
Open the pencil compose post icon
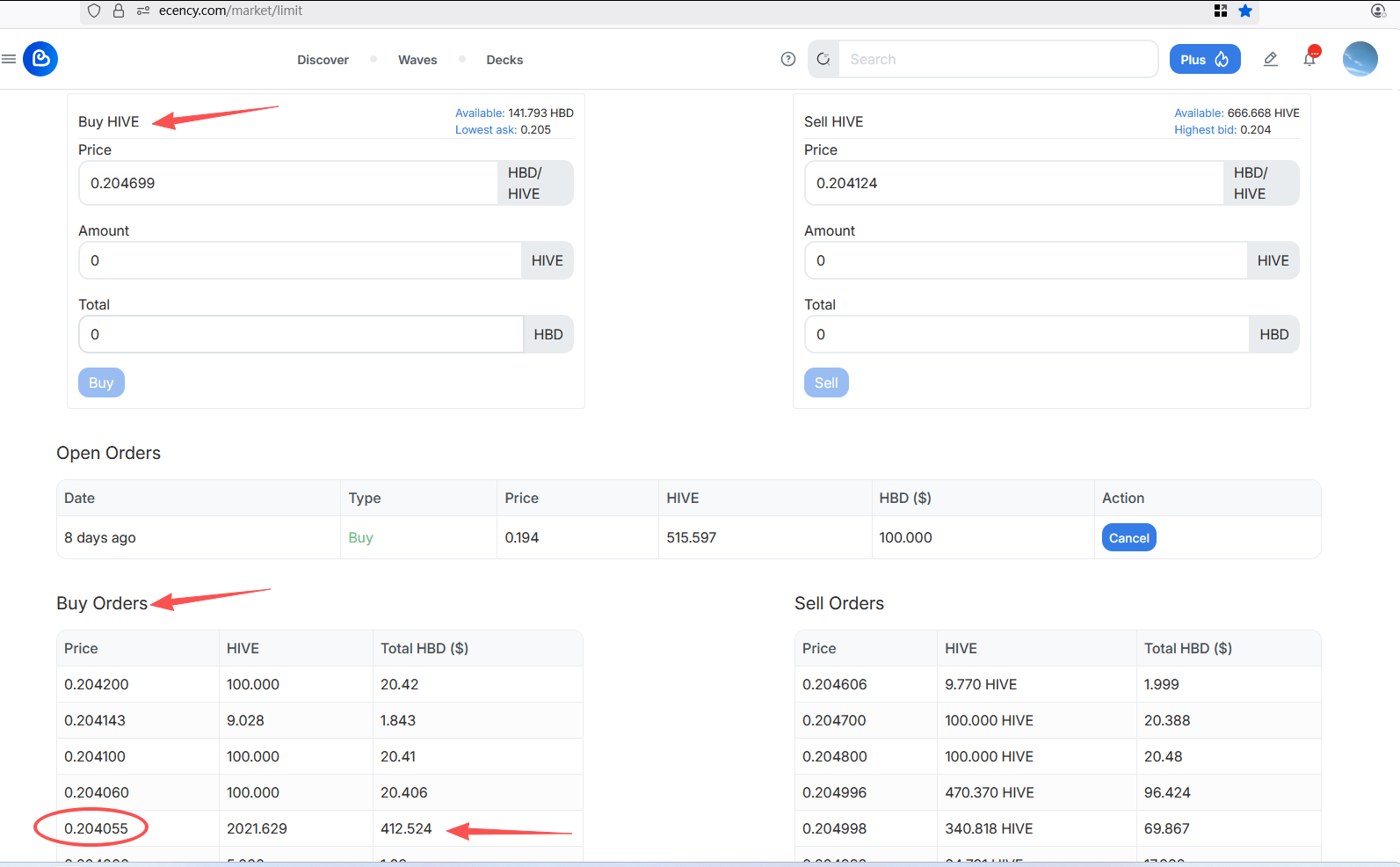pos(1271,59)
